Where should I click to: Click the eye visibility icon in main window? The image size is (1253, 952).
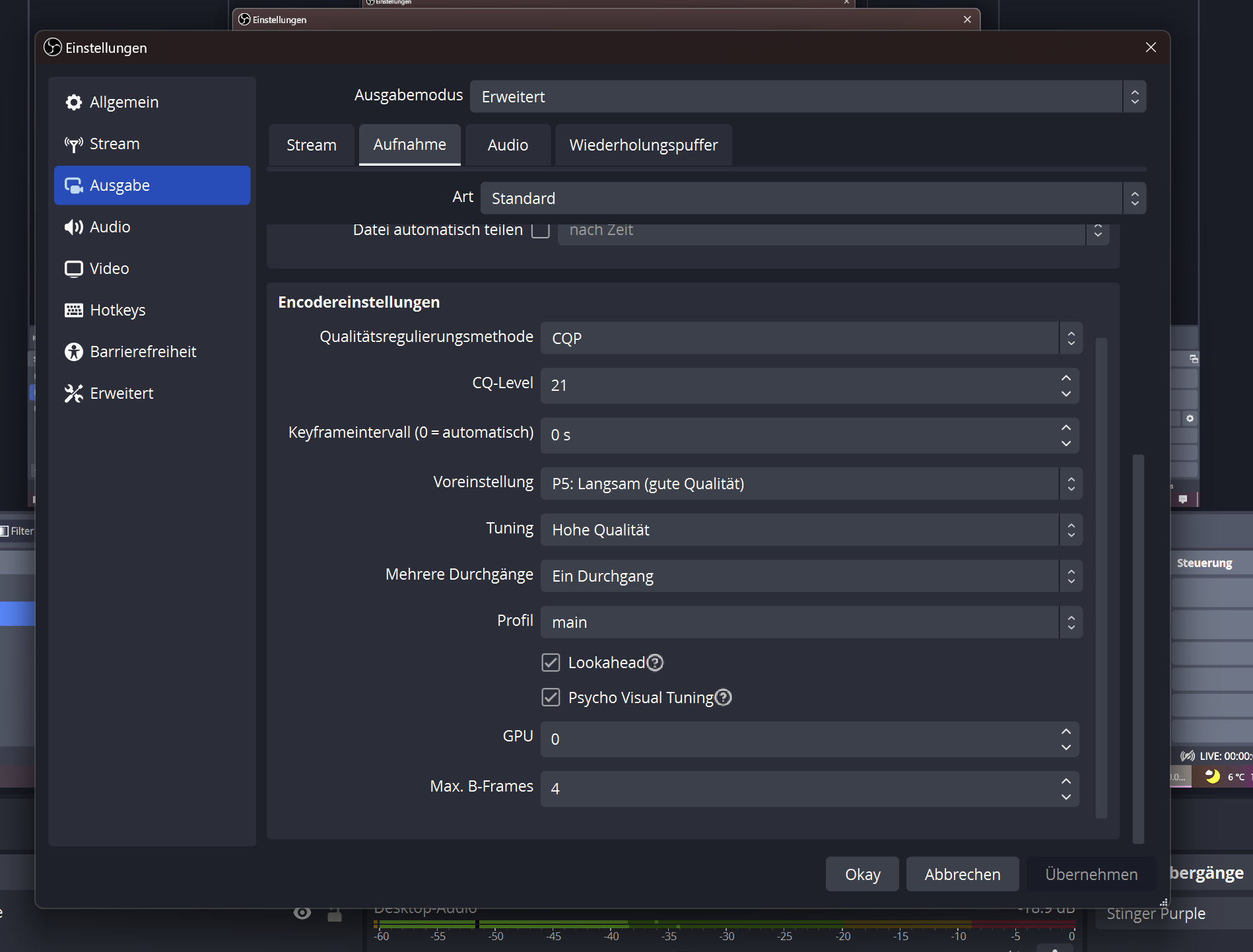302,913
